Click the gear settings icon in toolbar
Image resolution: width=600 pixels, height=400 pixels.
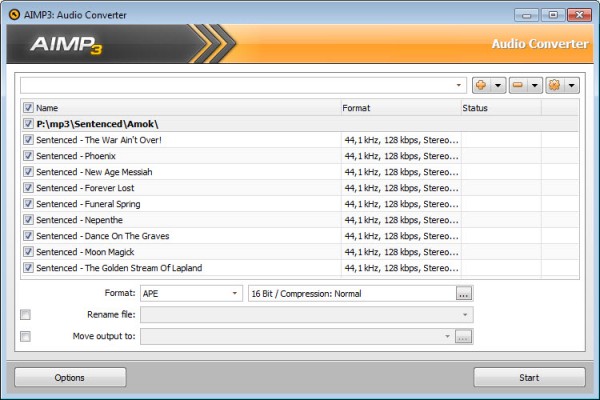[554, 85]
